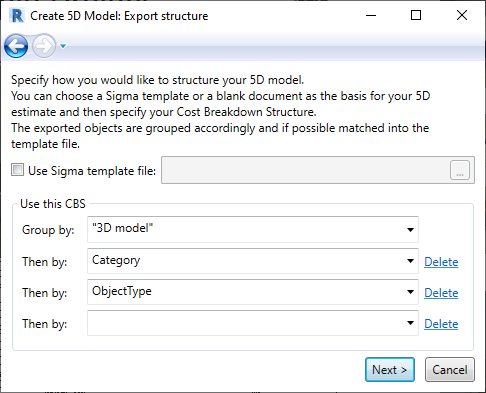This screenshot has width=486, height=393.
Task: Enable Use Sigma template file checkbox
Action: 17,170
